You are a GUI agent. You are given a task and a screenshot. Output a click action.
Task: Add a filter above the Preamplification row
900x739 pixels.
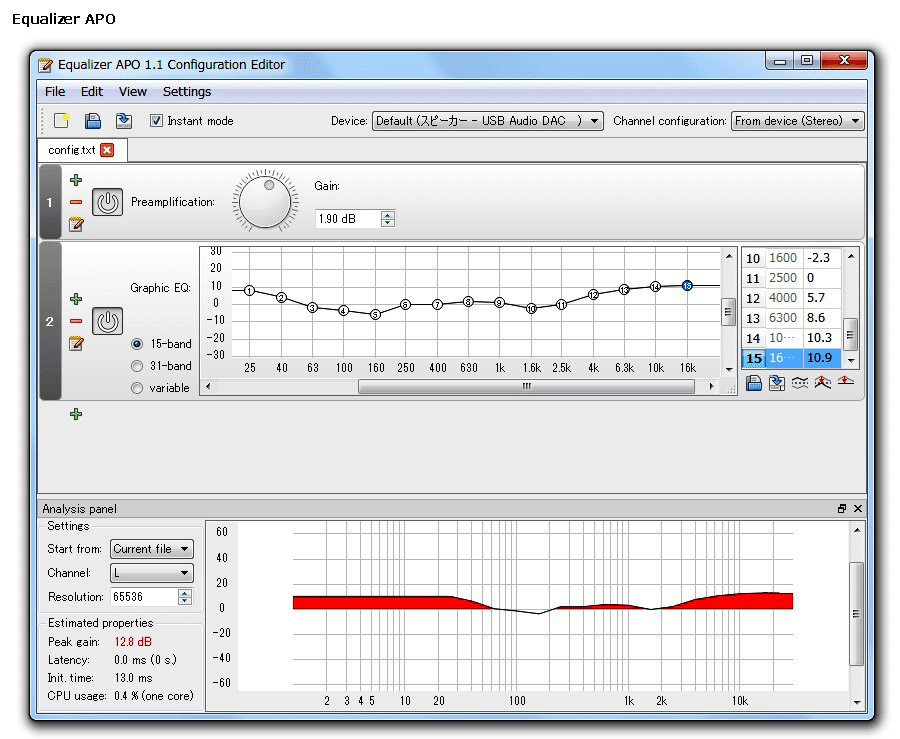[x=76, y=180]
